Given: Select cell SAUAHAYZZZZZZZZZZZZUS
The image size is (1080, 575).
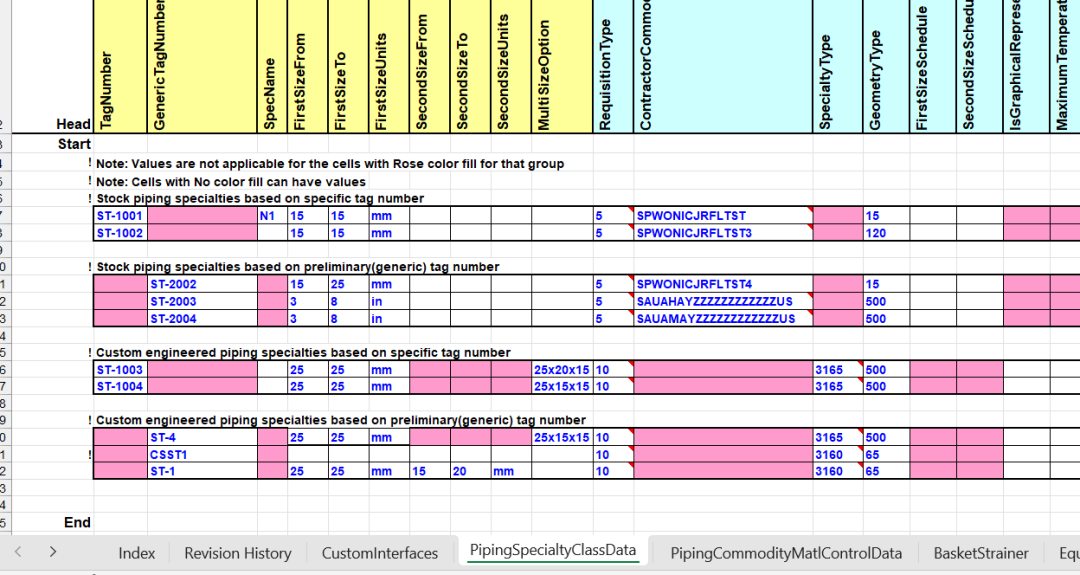Looking at the screenshot, I should [x=723, y=301].
